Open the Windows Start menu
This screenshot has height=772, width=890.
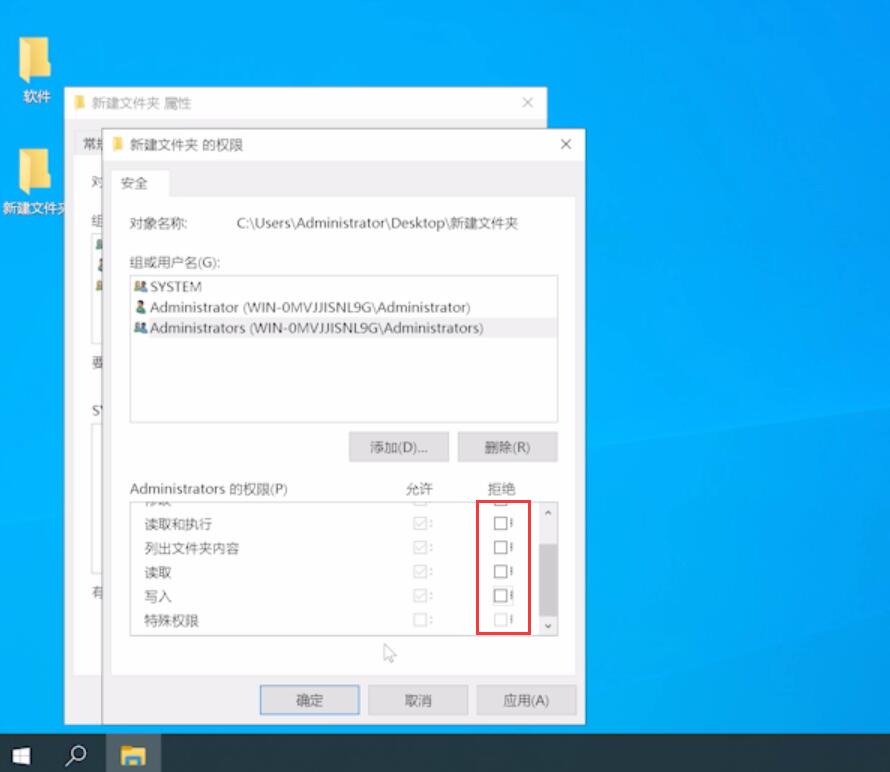[22, 755]
